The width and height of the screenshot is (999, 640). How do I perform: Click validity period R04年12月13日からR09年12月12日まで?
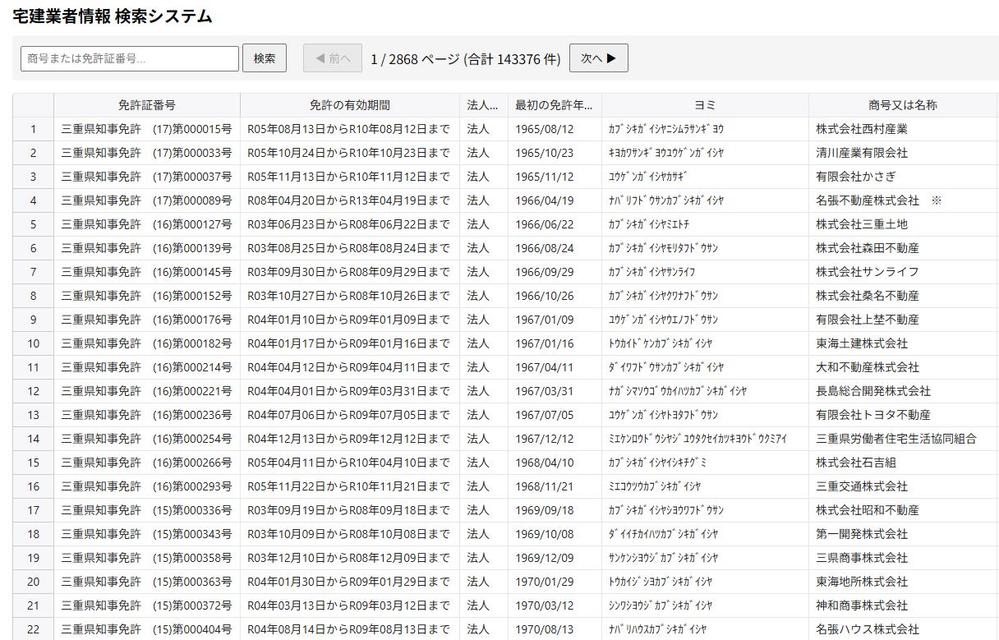click(349, 439)
